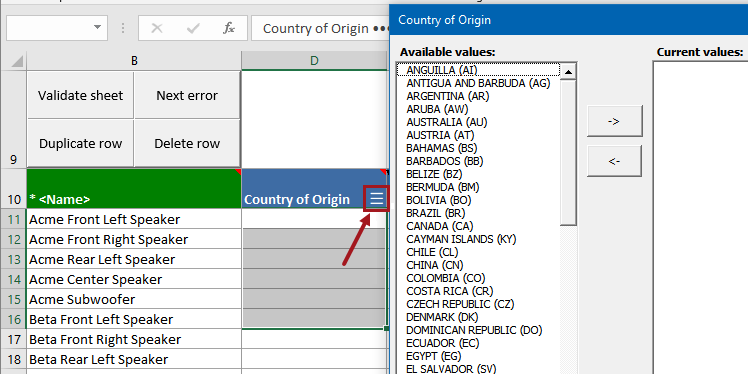Click the Next error button
748x374 pixels.
click(187, 95)
